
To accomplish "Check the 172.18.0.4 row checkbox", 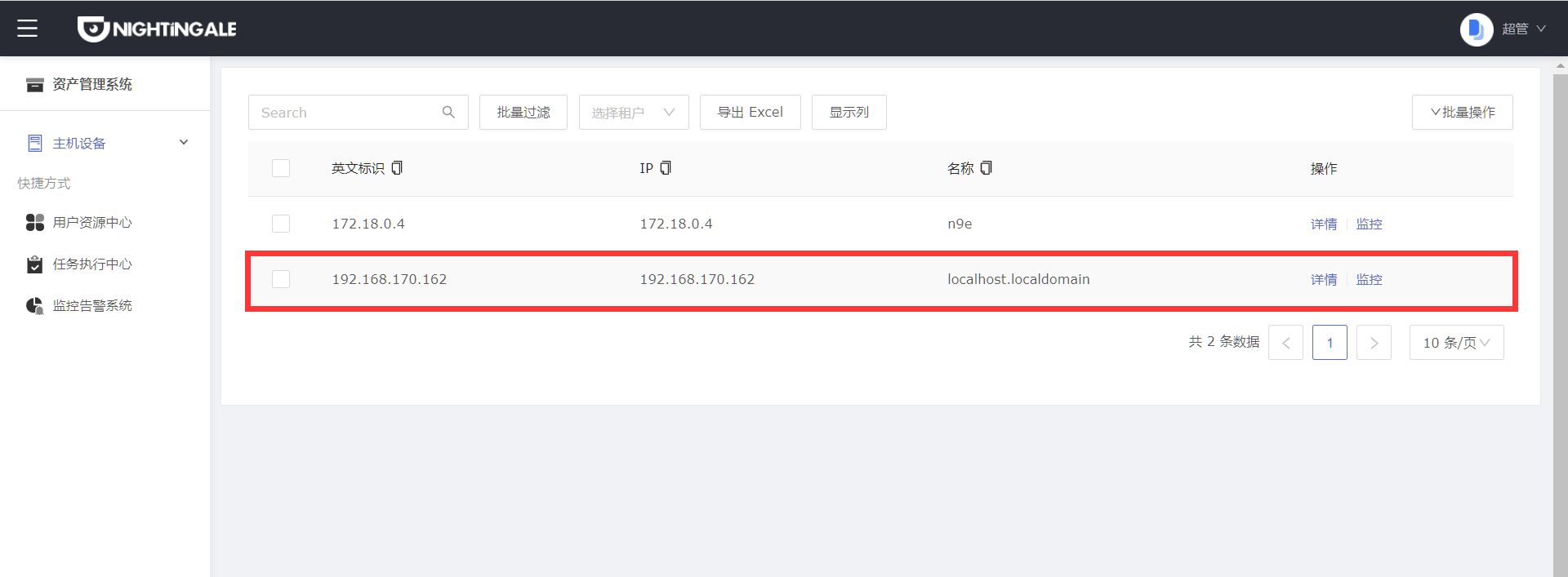I will 281,224.
